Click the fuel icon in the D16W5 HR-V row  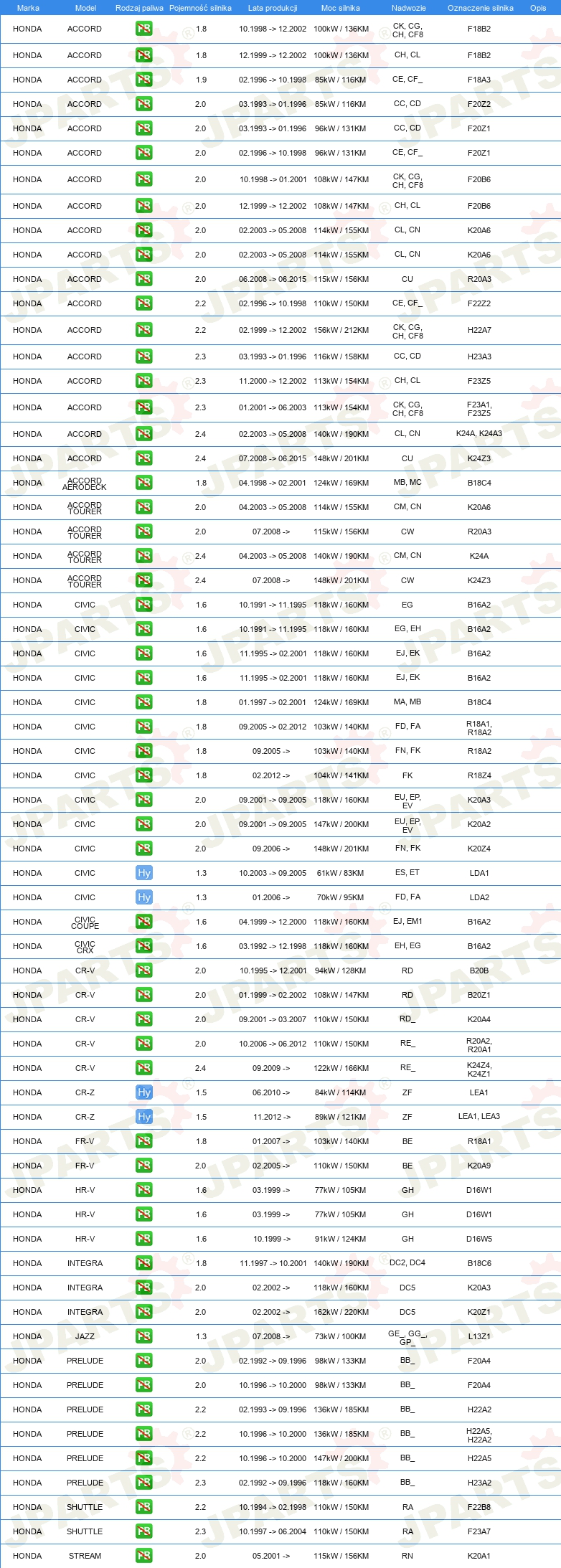pos(144,1239)
